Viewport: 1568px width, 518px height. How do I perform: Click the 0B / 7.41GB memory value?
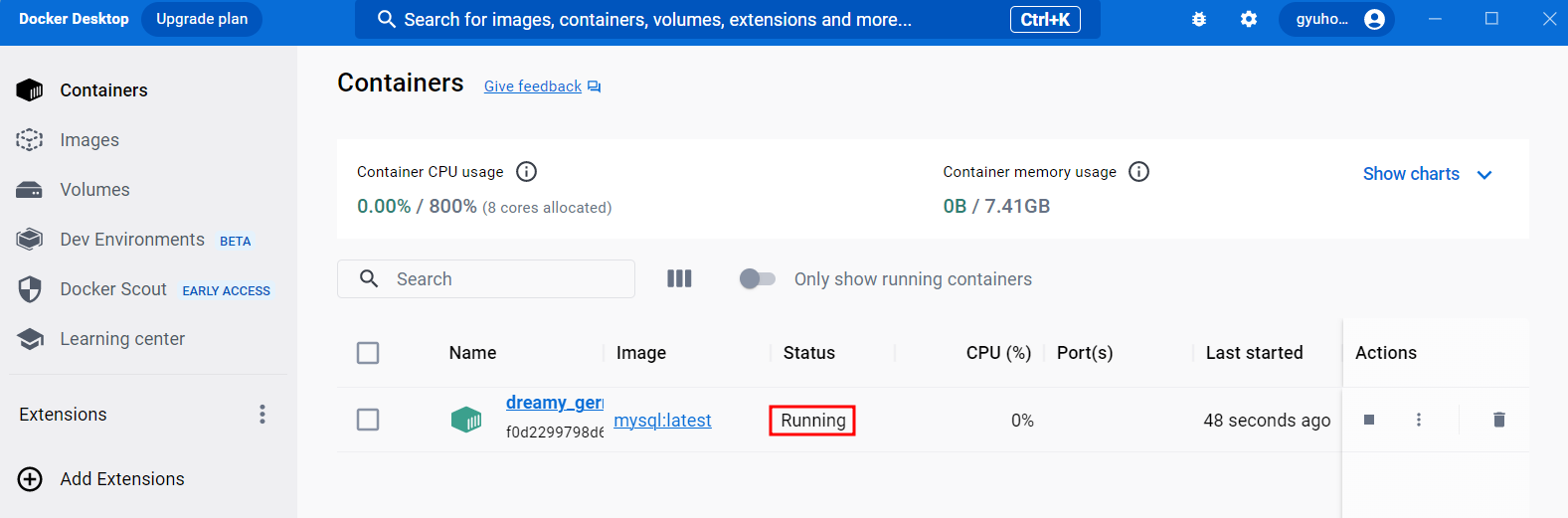996,207
